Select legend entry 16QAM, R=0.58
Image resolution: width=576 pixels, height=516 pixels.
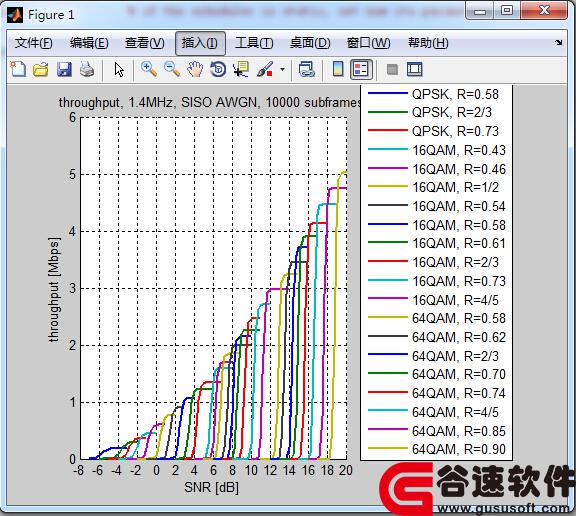[437, 225]
